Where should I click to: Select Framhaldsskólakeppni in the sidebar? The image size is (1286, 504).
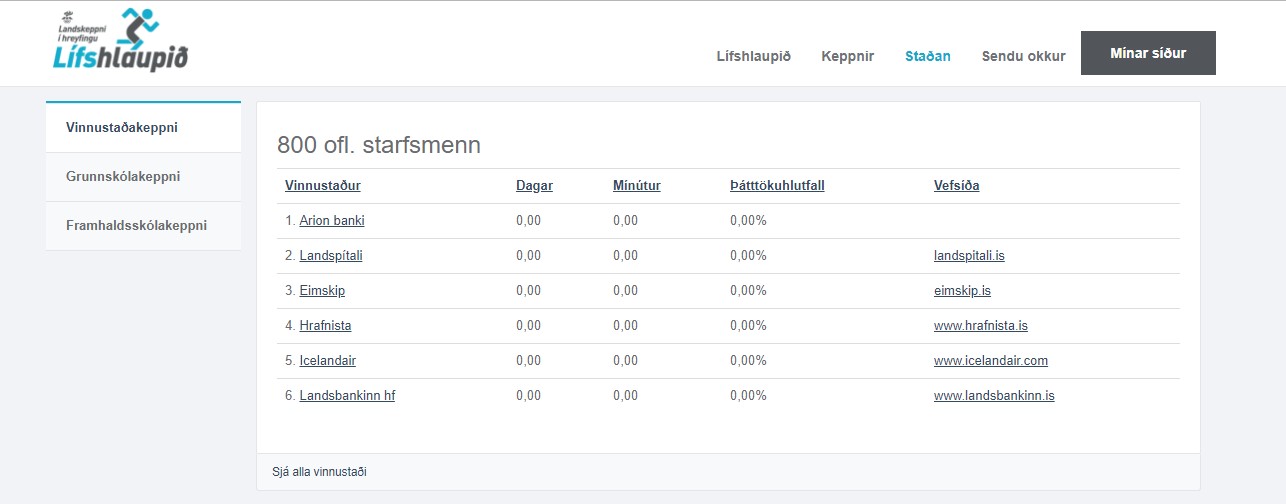(x=143, y=226)
